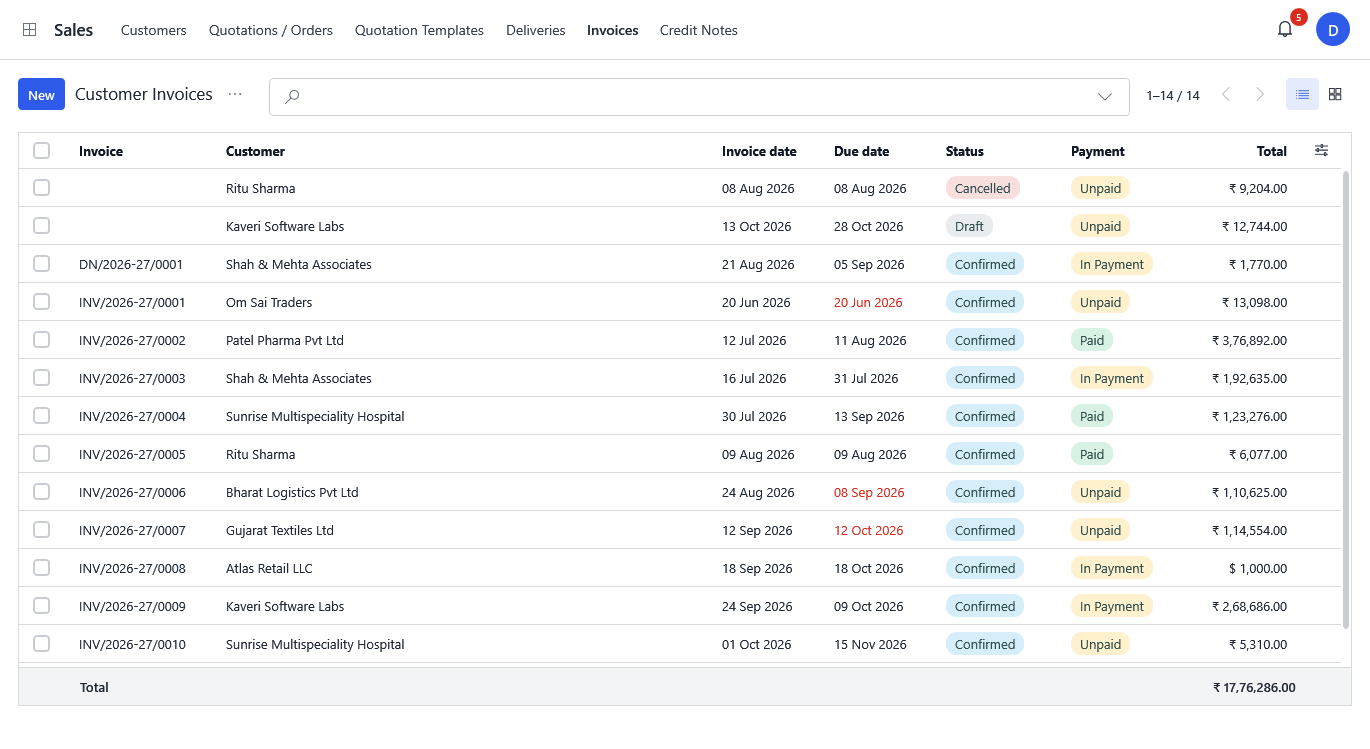Check the INV/2026-27/0010 row checkbox
The width and height of the screenshot is (1370, 749).
41,644
